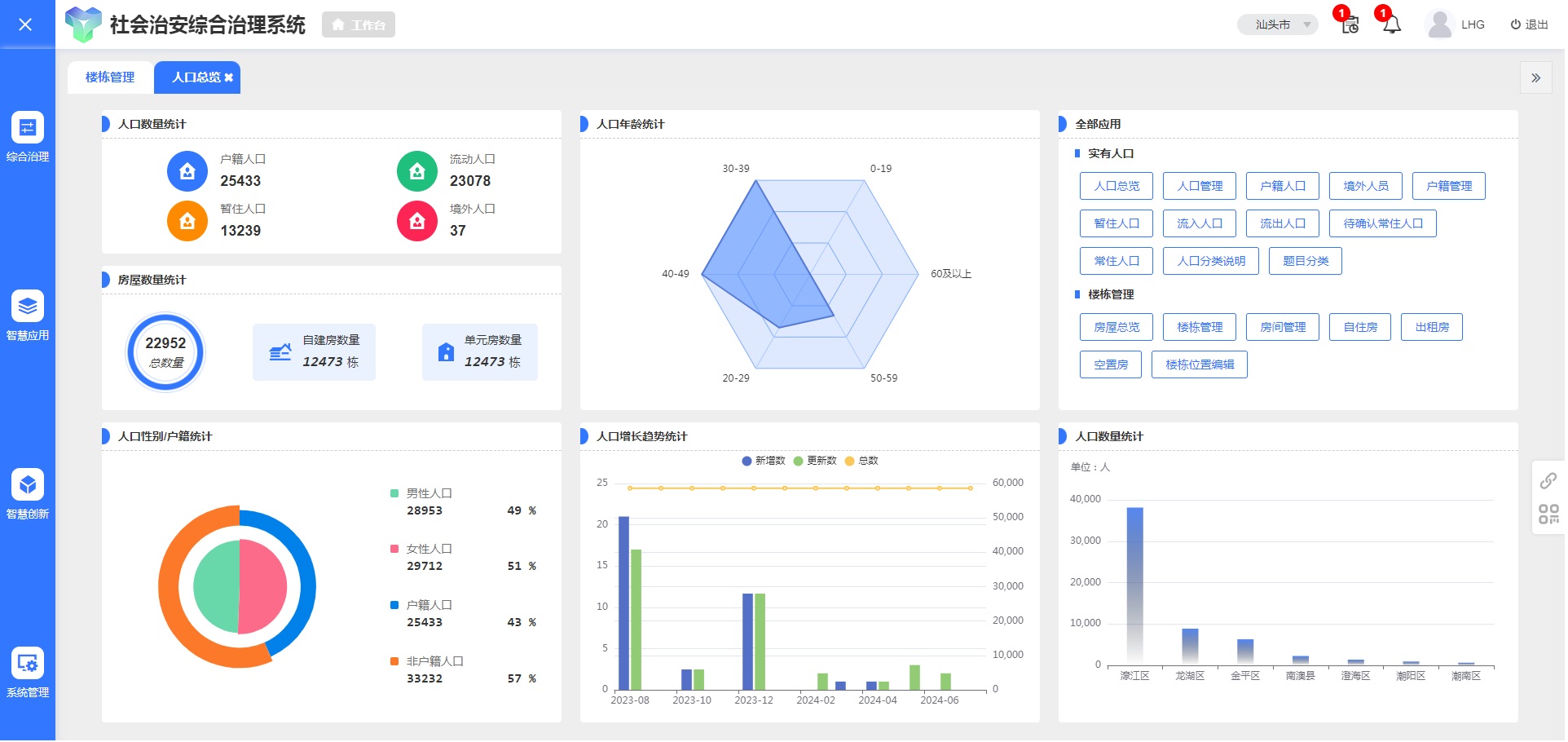Open 流出人口 application

(x=1283, y=223)
